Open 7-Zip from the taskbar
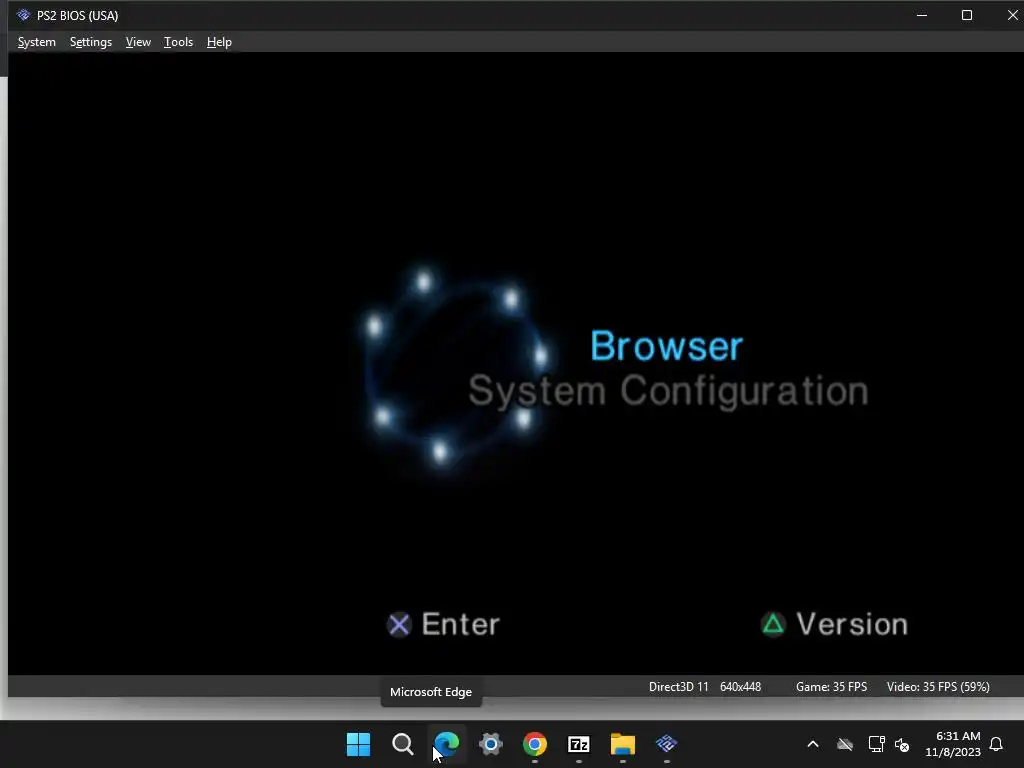Image resolution: width=1024 pixels, height=768 pixels. click(579, 744)
